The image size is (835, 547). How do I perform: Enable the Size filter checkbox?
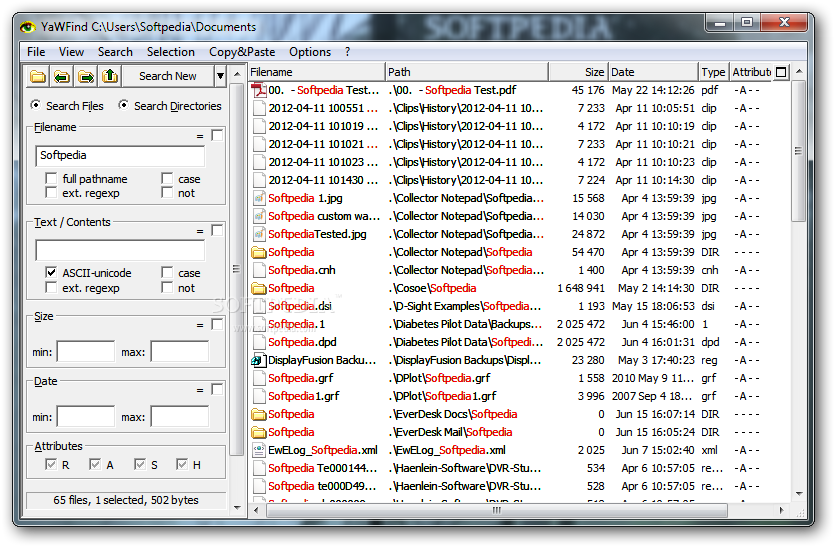coord(217,324)
